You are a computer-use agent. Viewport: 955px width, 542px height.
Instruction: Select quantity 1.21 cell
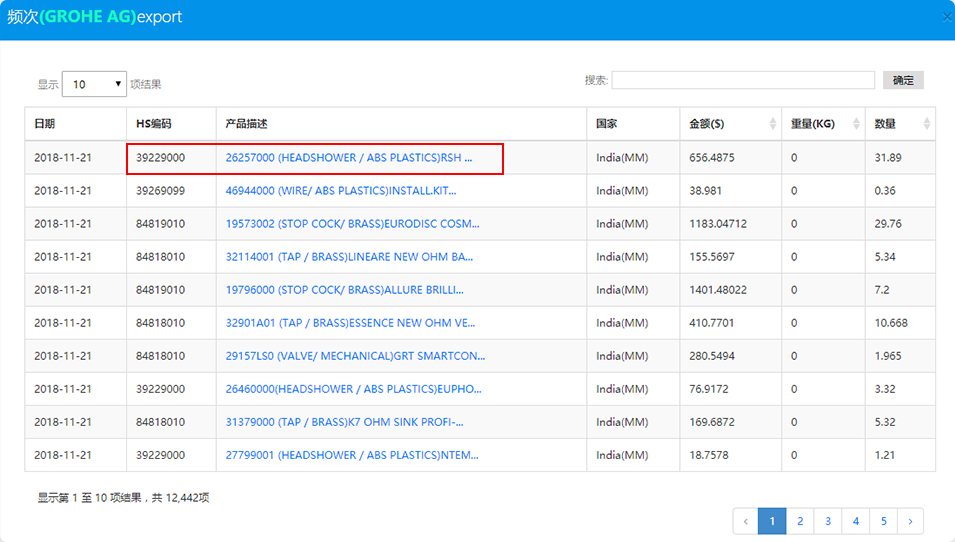900,455
